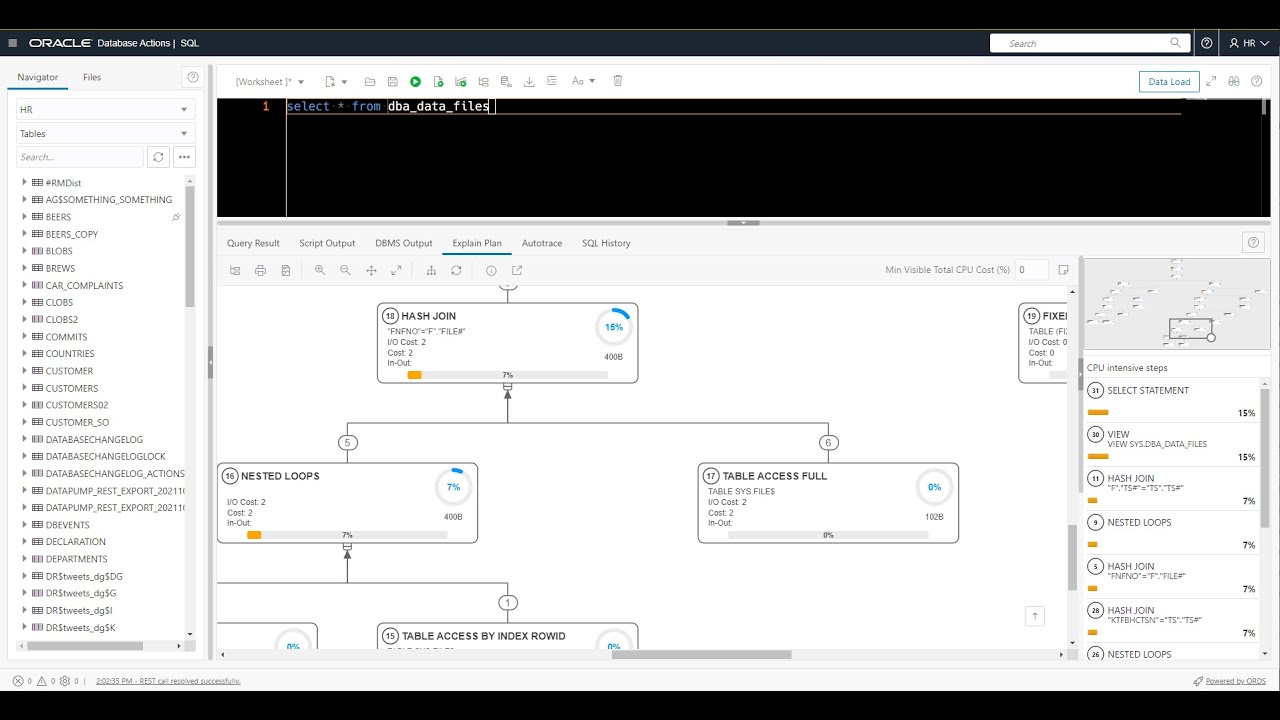Click the scroll-to-top arrow button

coord(1035,616)
